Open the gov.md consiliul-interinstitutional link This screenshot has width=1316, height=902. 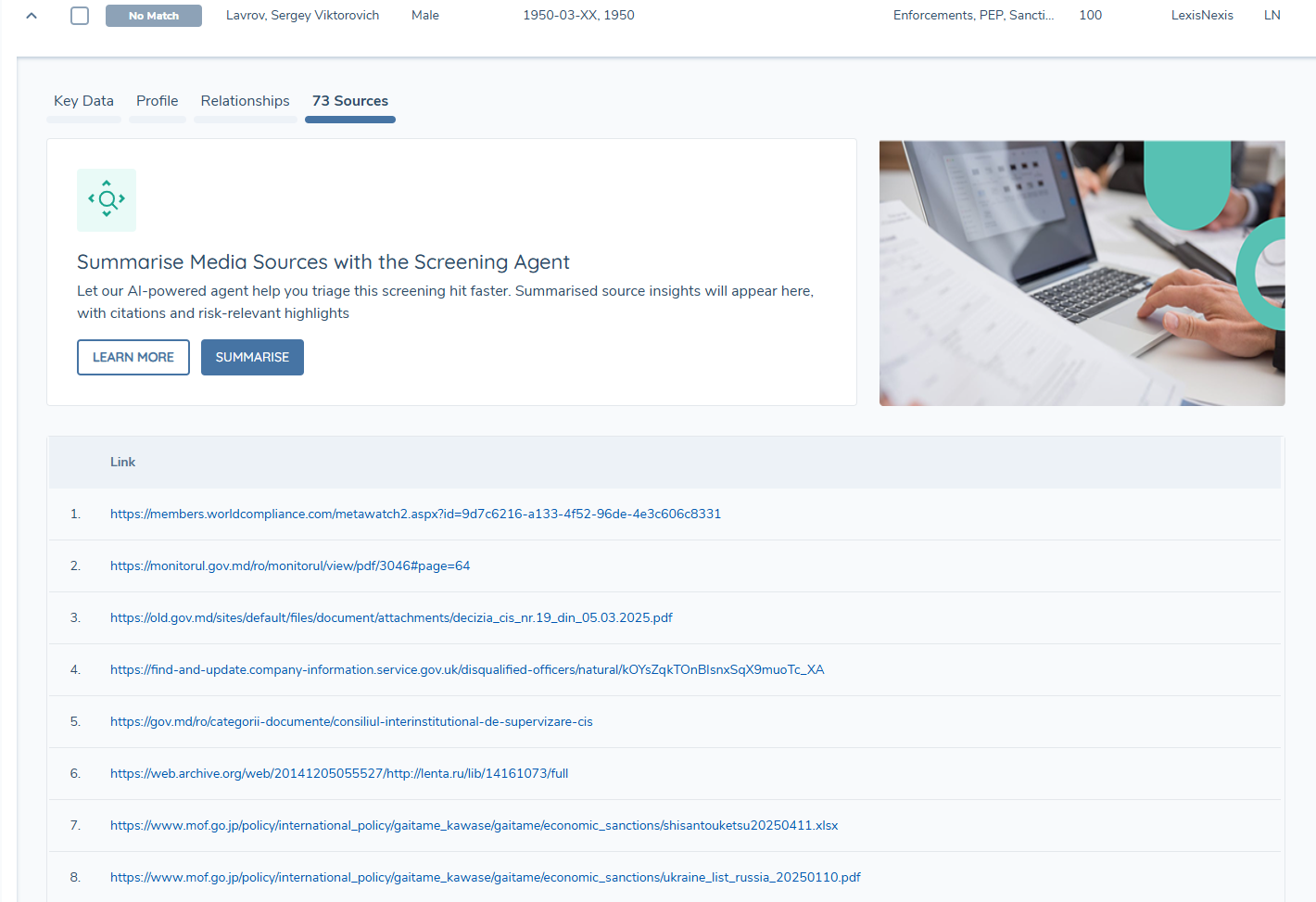(351, 721)
